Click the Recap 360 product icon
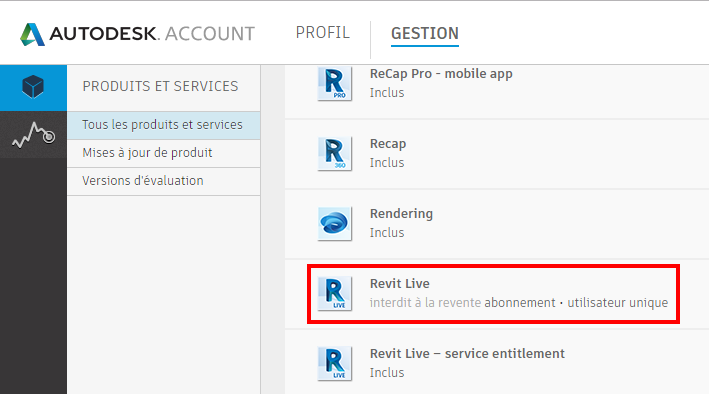 (335, 153)
